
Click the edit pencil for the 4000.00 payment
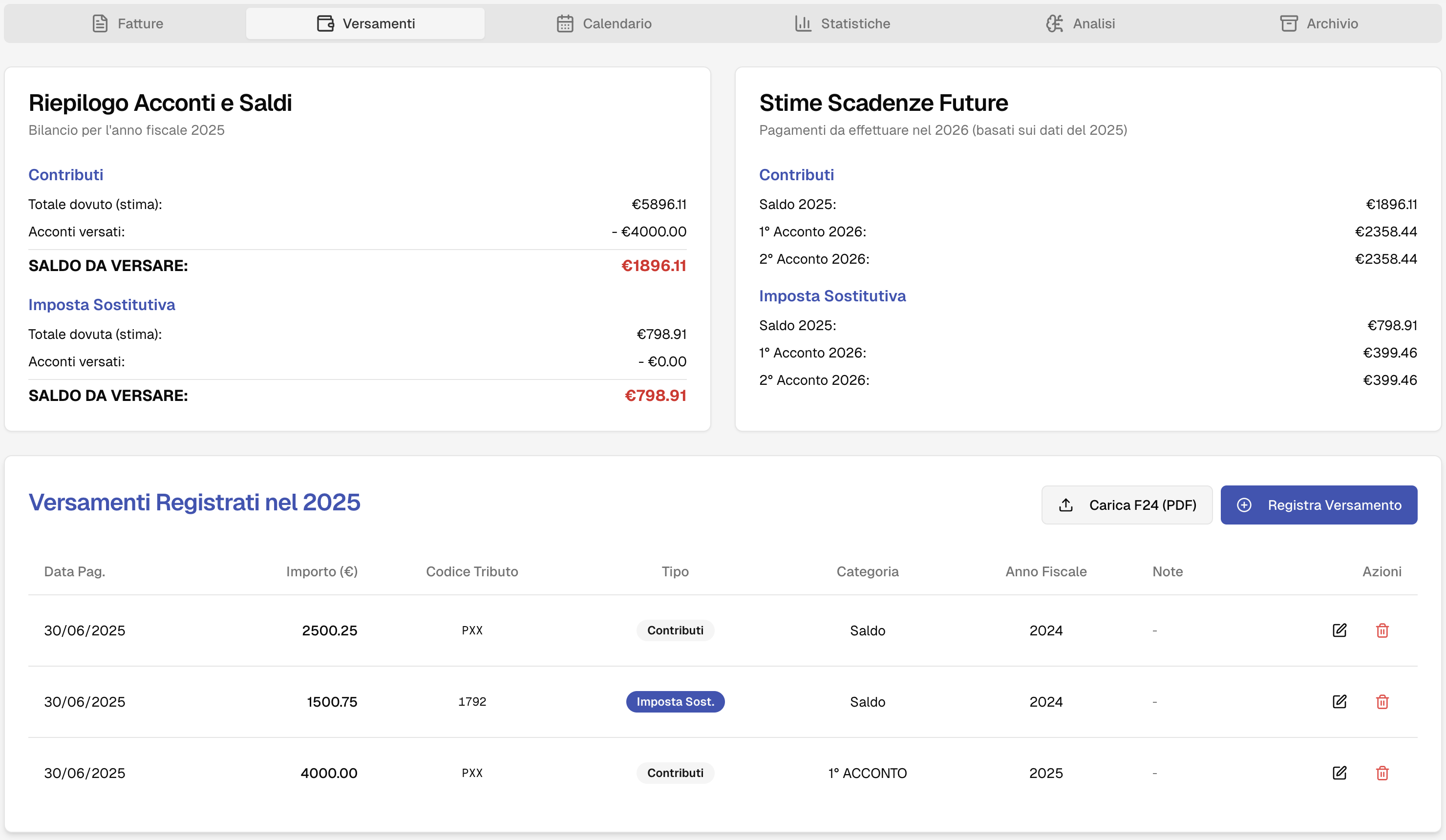tap(1340, 773)
